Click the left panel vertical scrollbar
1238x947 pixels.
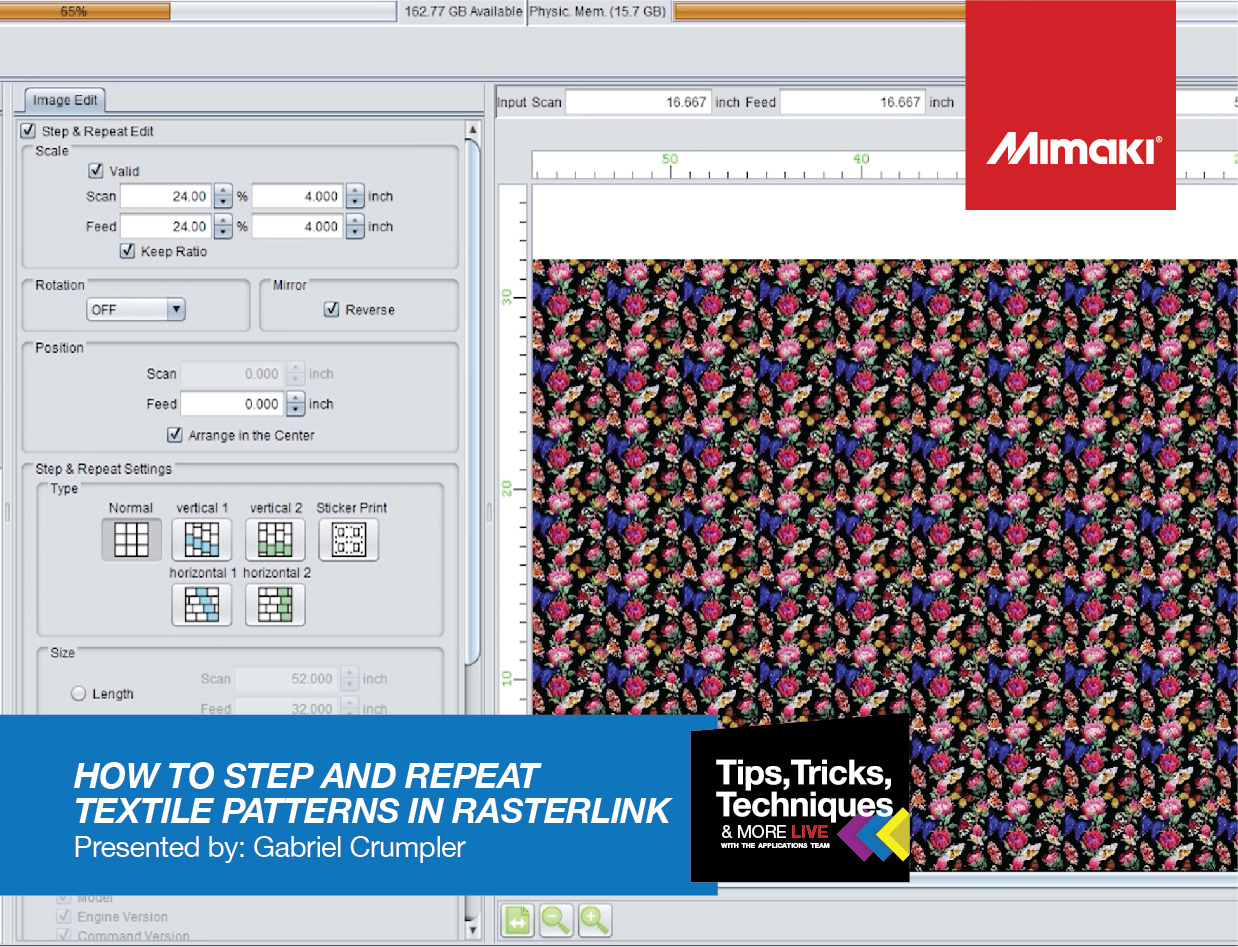(x=473, y=400)
